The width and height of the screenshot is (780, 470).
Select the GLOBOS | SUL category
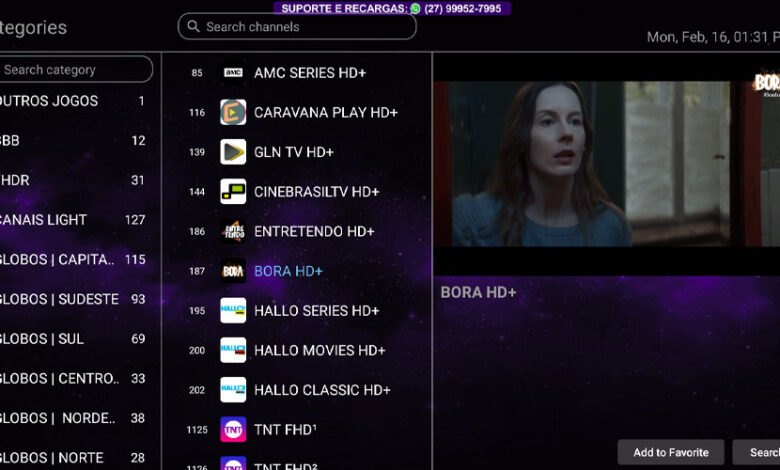pos(75,339)
